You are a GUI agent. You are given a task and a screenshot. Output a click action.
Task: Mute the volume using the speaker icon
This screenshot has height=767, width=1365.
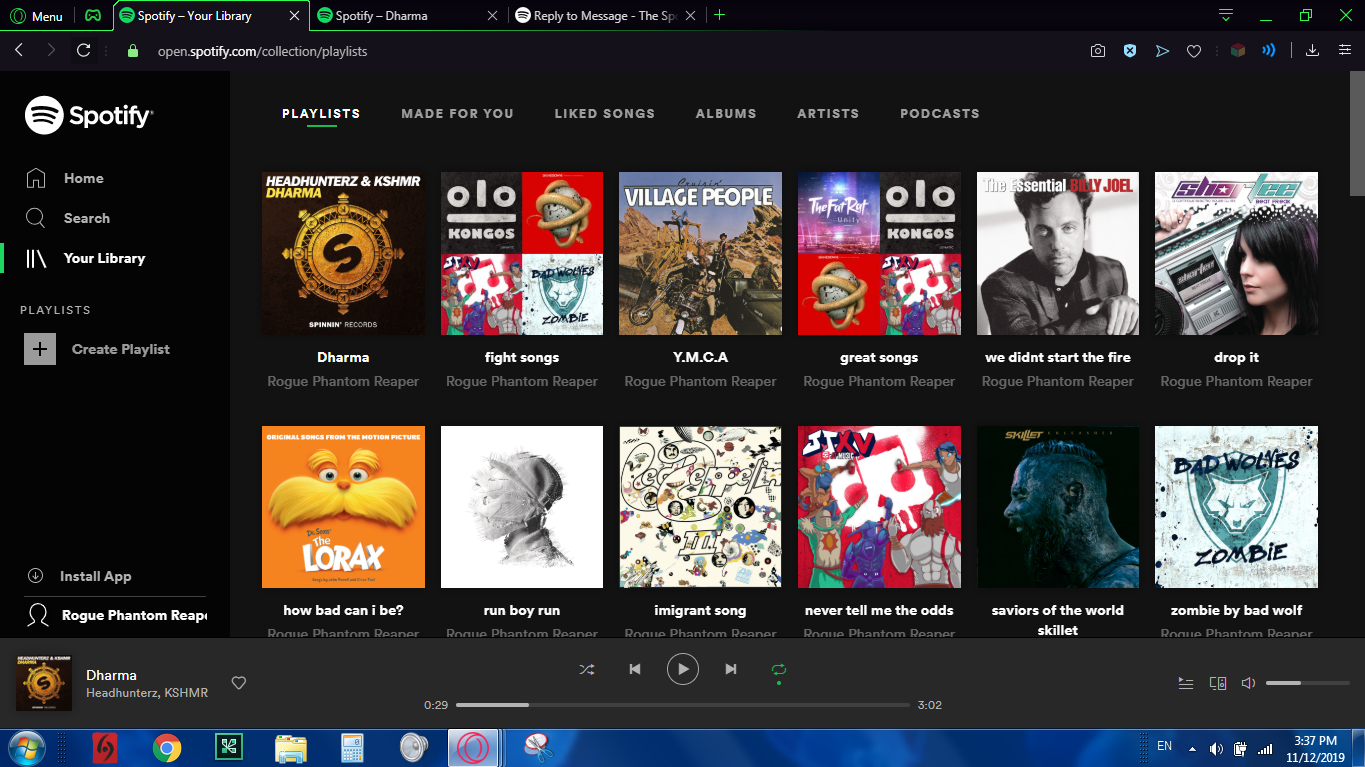(x=1248, y=683)
